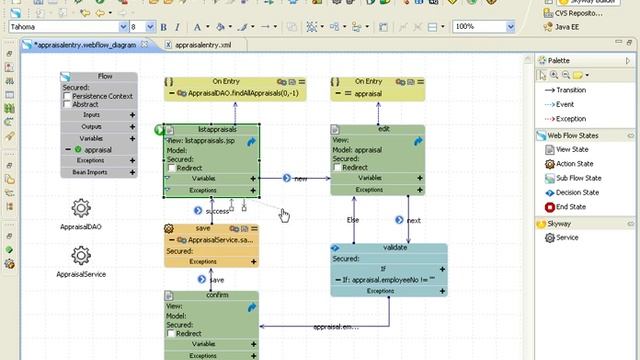Image resolution: width=640 pixels, height=360 pixels.
Task: Click the palette Zoom Out tool
Action: pyautogui.click(x=566, y=75)
